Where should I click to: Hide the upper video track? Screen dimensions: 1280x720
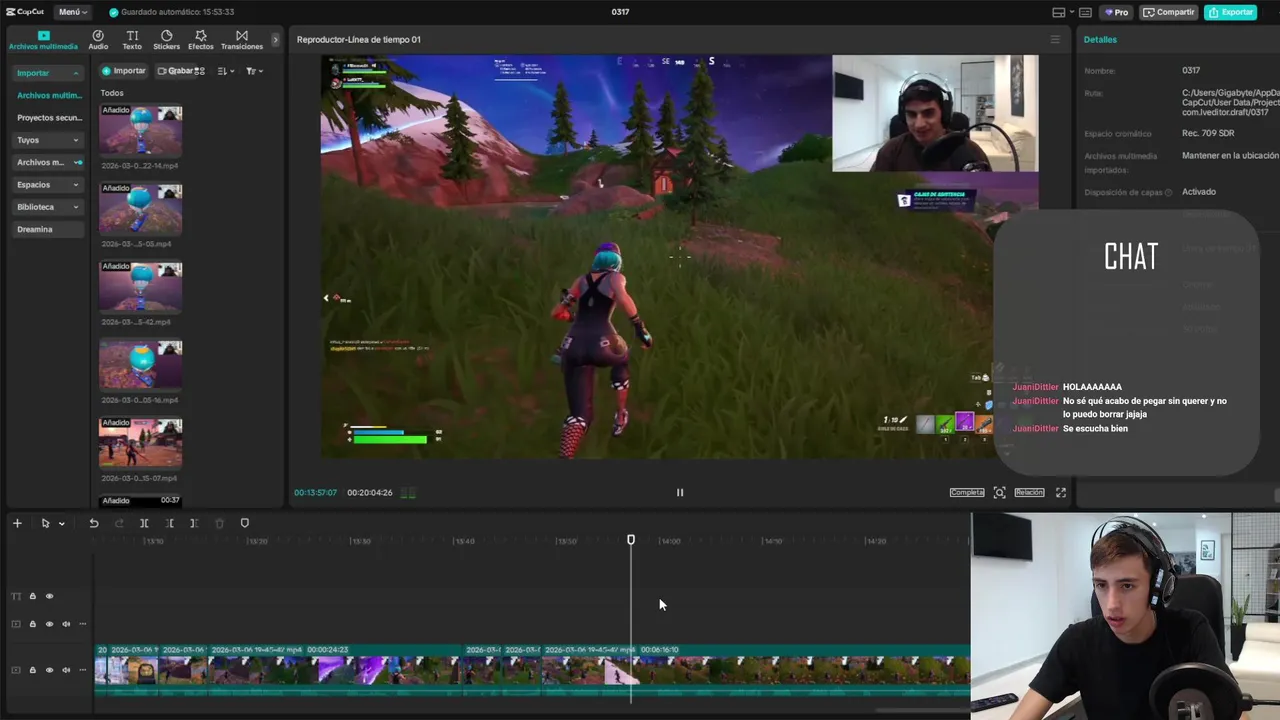49,624
